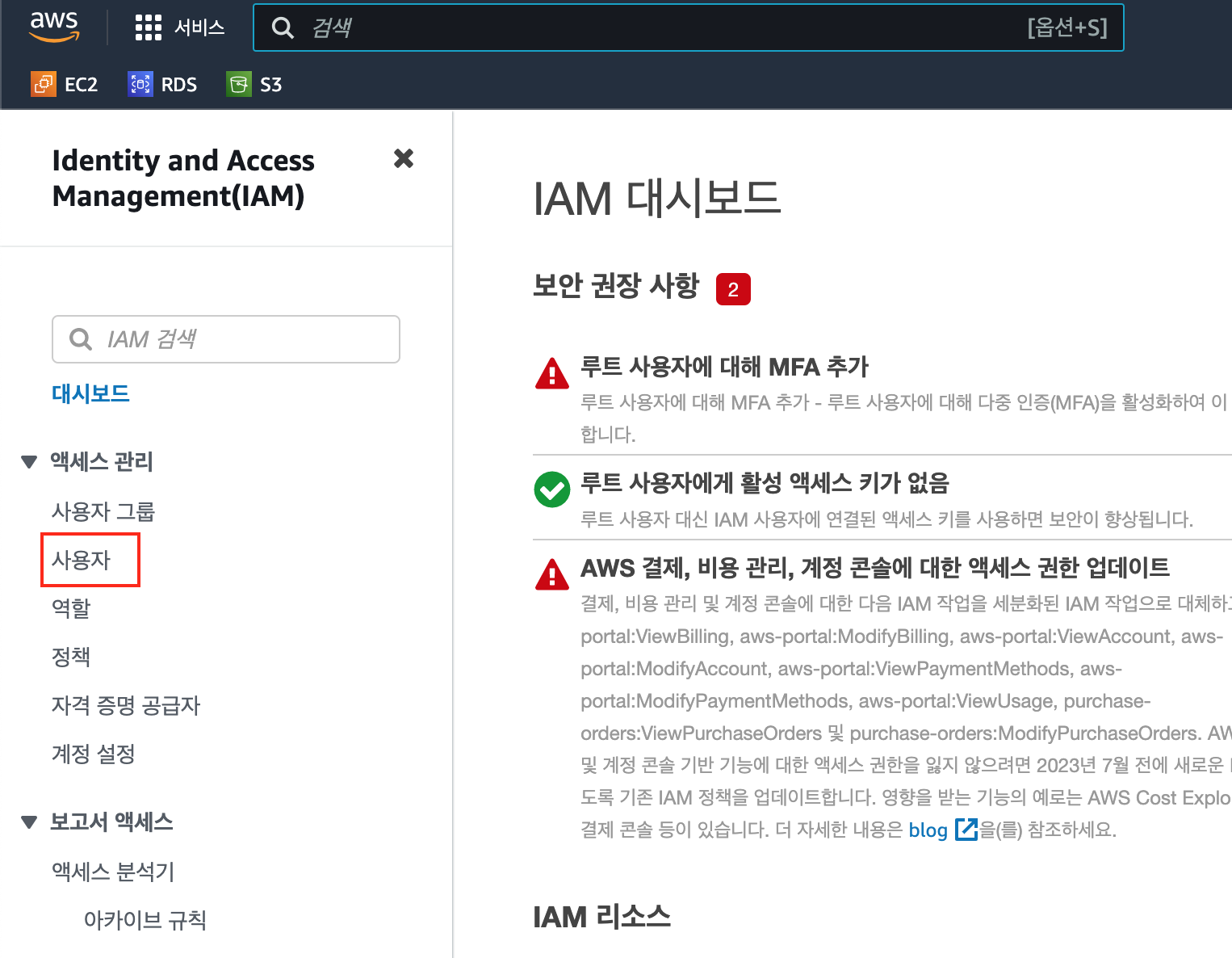Click the external link icon next to blog

pyautogui.click(x=966, y=830)
